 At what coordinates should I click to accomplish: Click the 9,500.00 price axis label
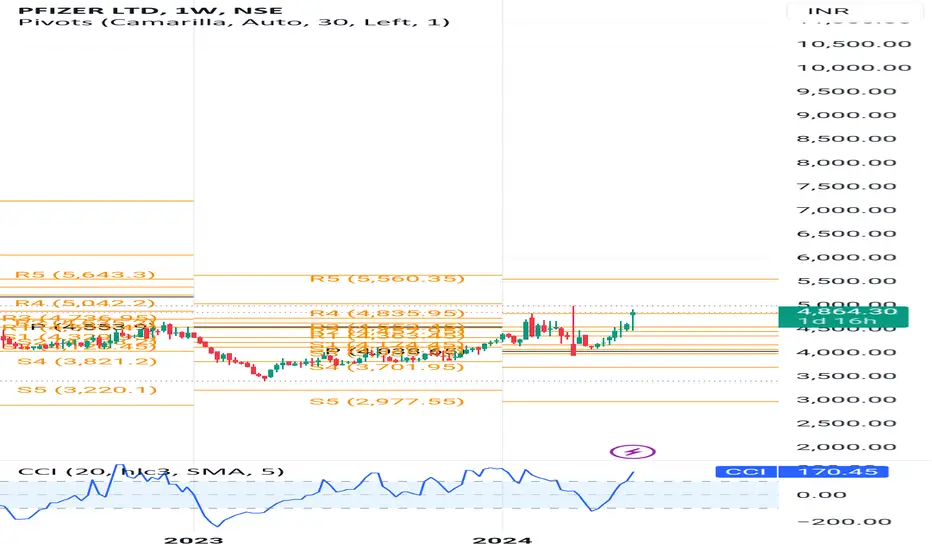846,92
